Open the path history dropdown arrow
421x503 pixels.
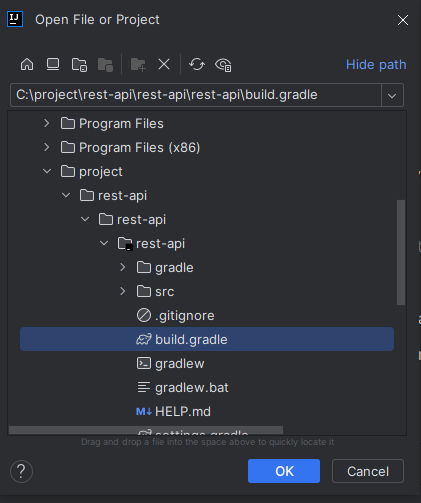tap(392, 96)
